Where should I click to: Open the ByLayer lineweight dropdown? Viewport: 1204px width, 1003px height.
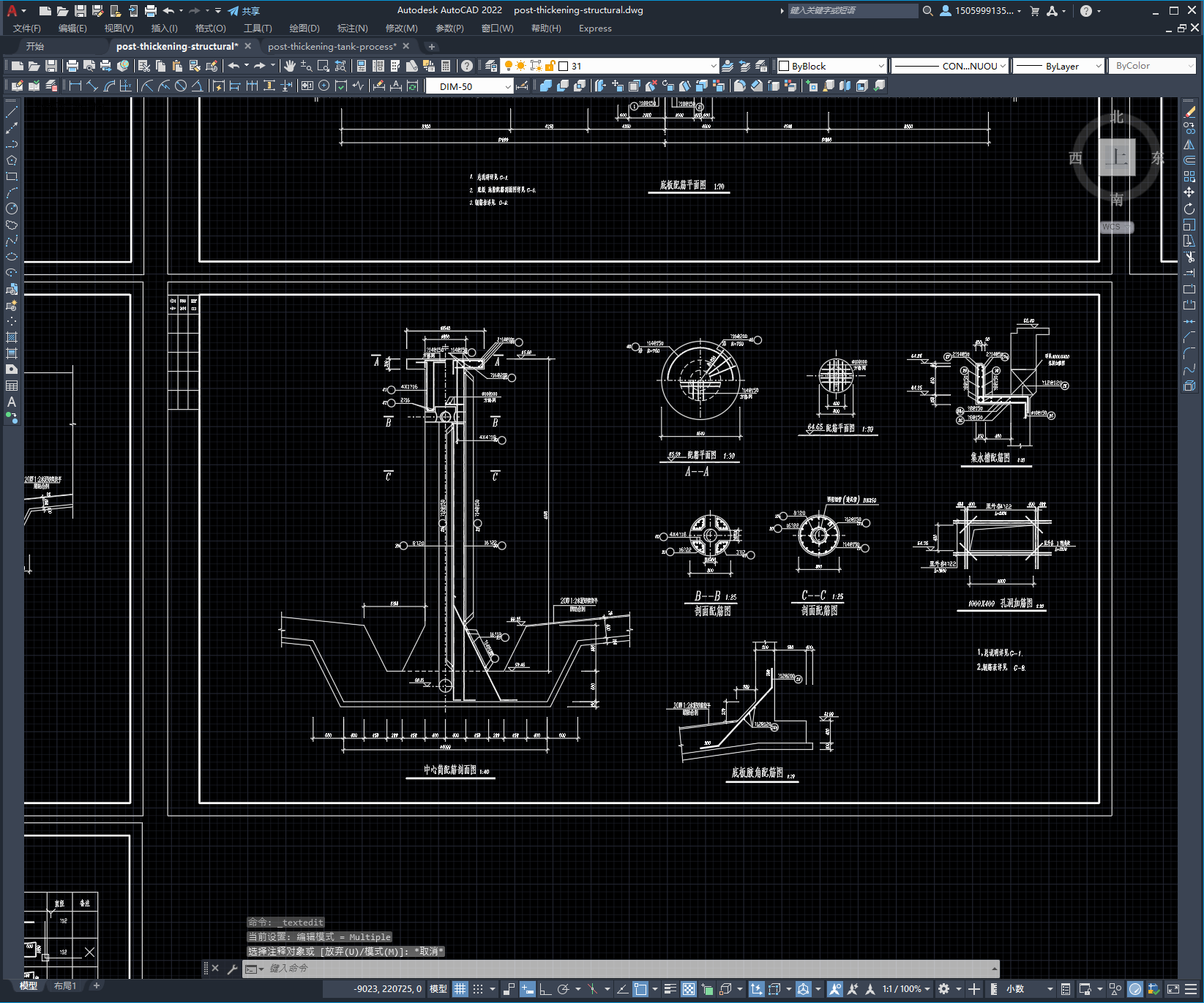click(1058, 66)
